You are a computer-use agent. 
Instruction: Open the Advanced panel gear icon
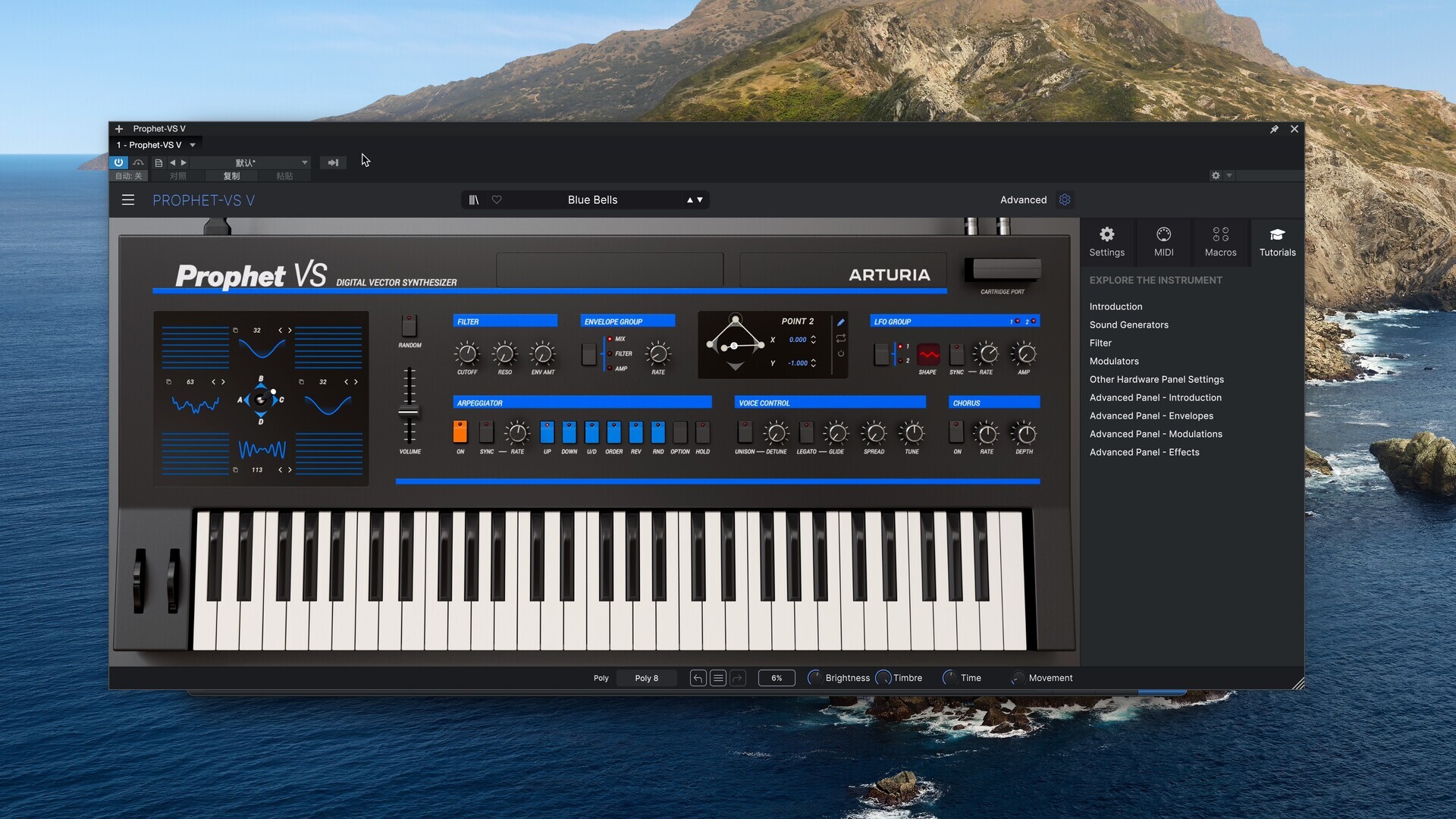pyautogui.click(x=1065, y=200)
